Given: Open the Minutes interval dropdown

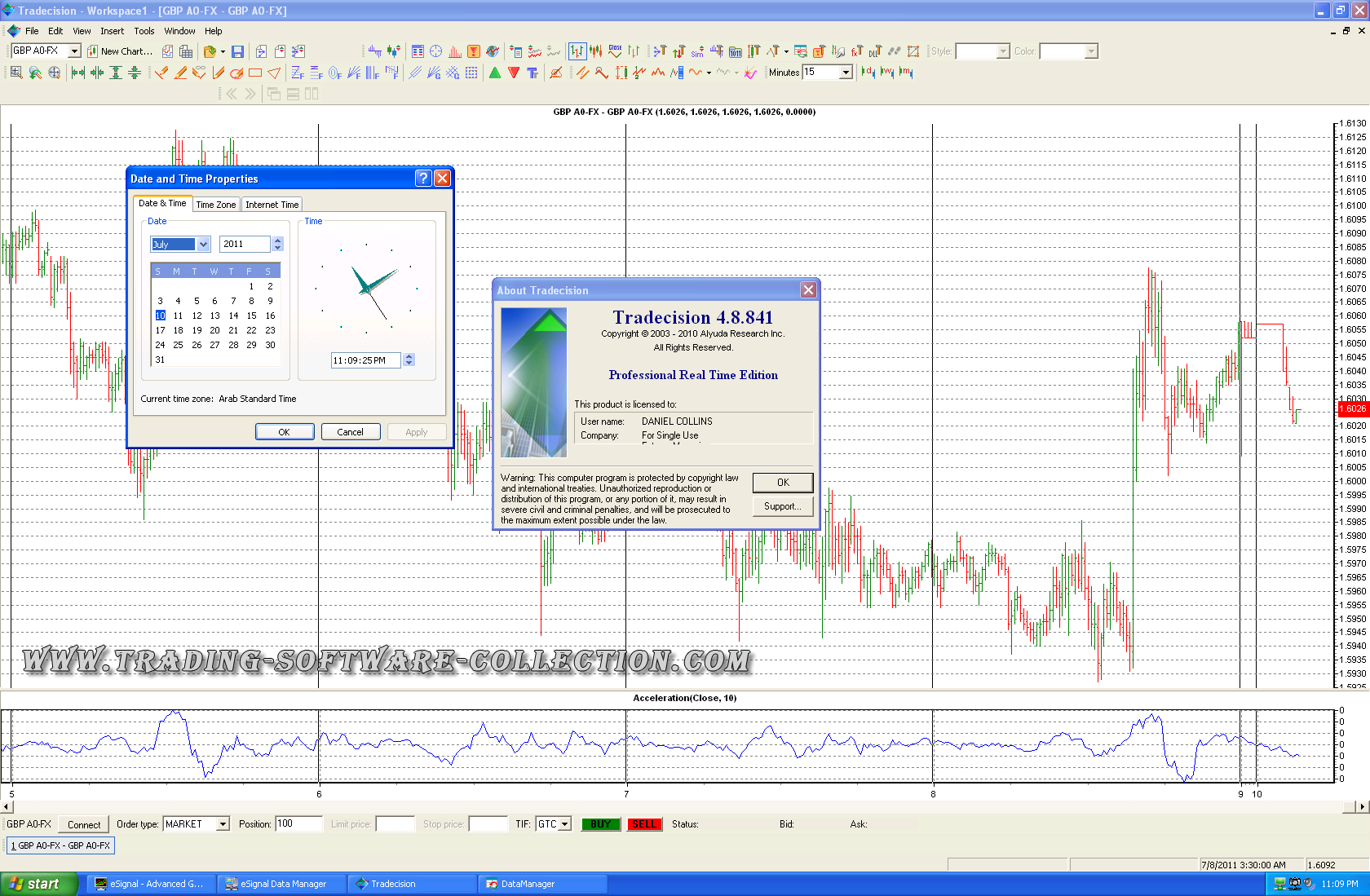Looking at the screenshot, I should 846,73.
